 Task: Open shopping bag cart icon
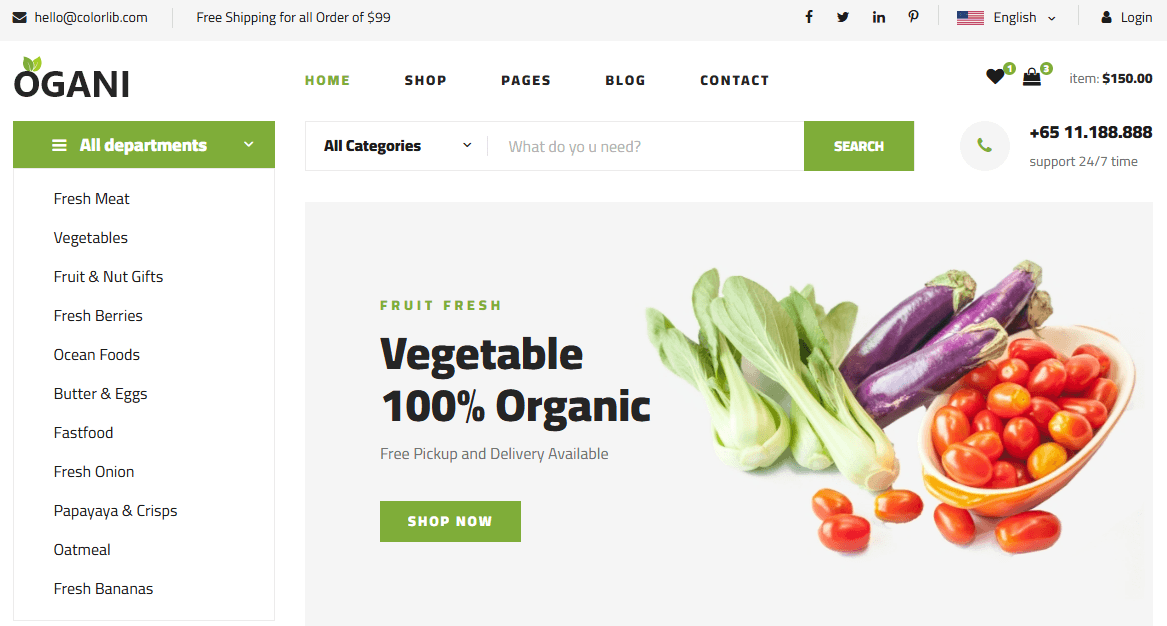(x=1032, y=76)
